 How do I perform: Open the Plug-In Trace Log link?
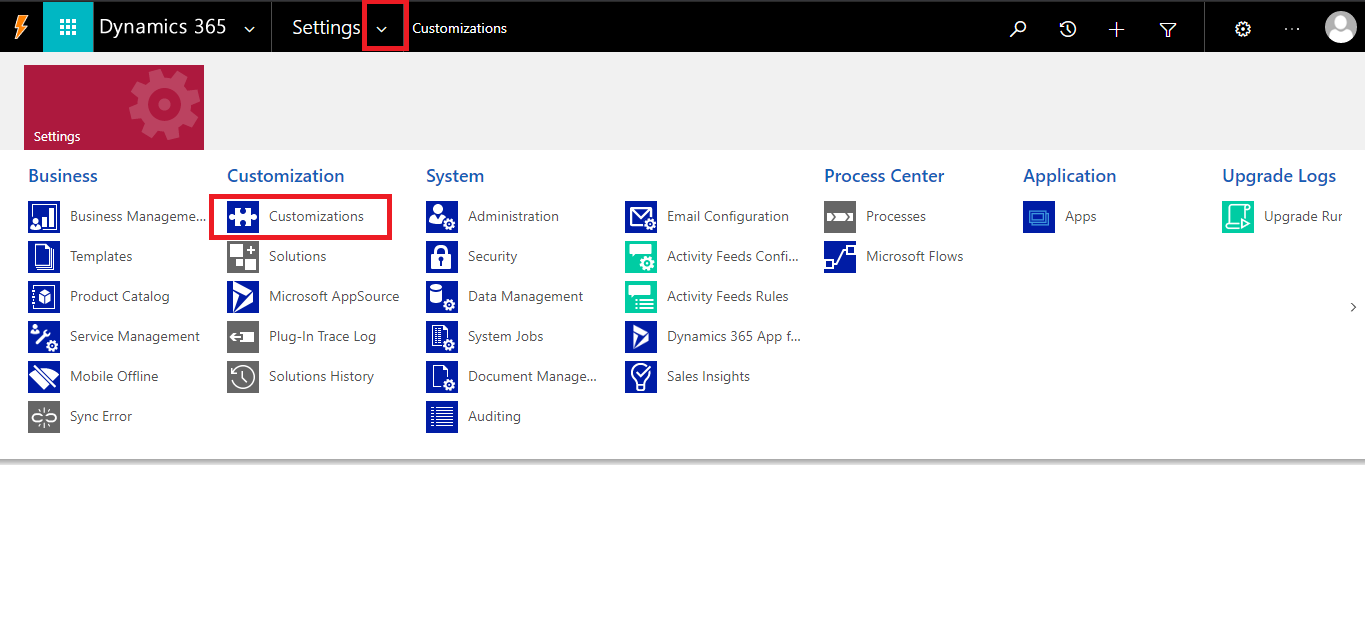tap(322, 336)
